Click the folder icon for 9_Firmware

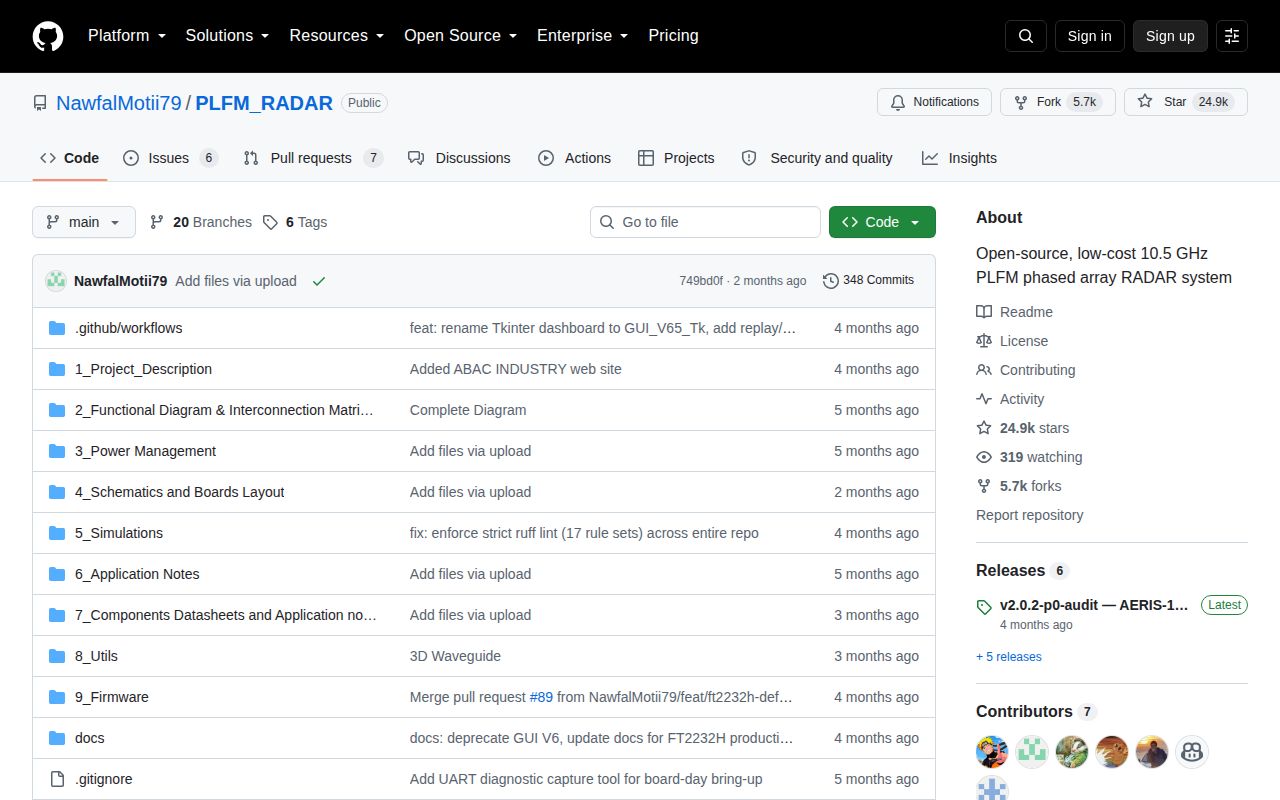pyautogui.click(x=57, y=697)
